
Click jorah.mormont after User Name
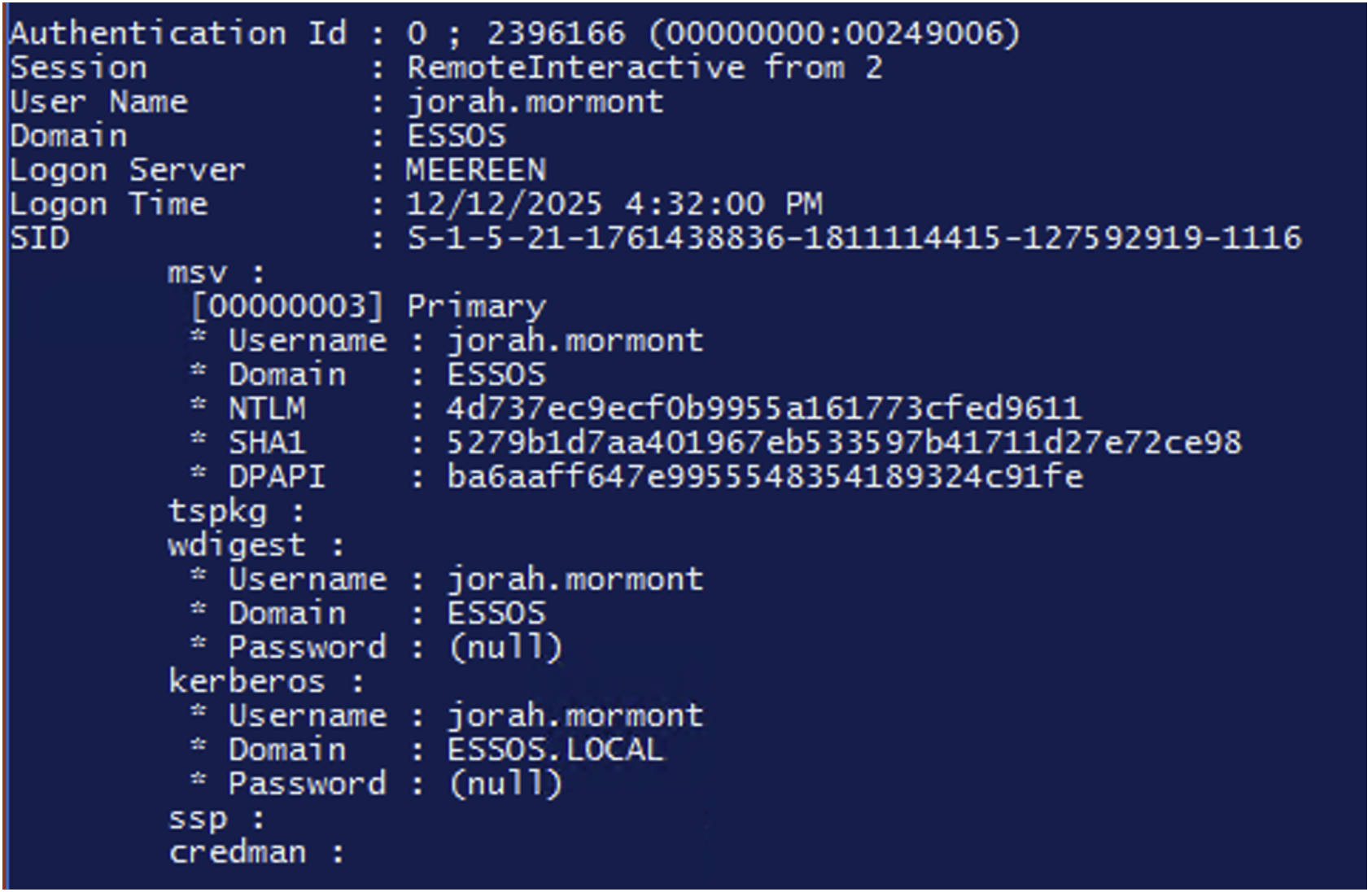(x=535, y=103)
